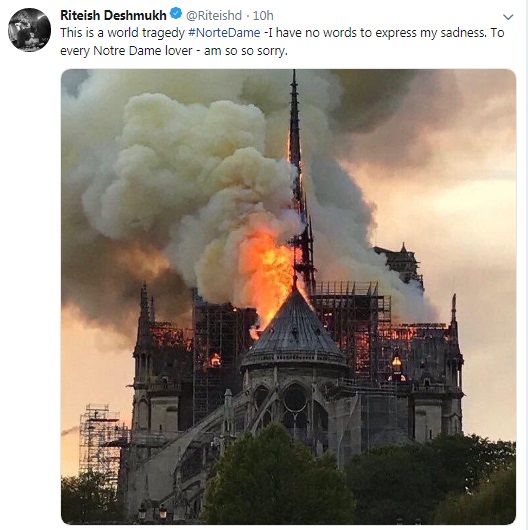
Task: Click the phrase 'every Notre Dame lover'
Action: (x=126, y=51)
